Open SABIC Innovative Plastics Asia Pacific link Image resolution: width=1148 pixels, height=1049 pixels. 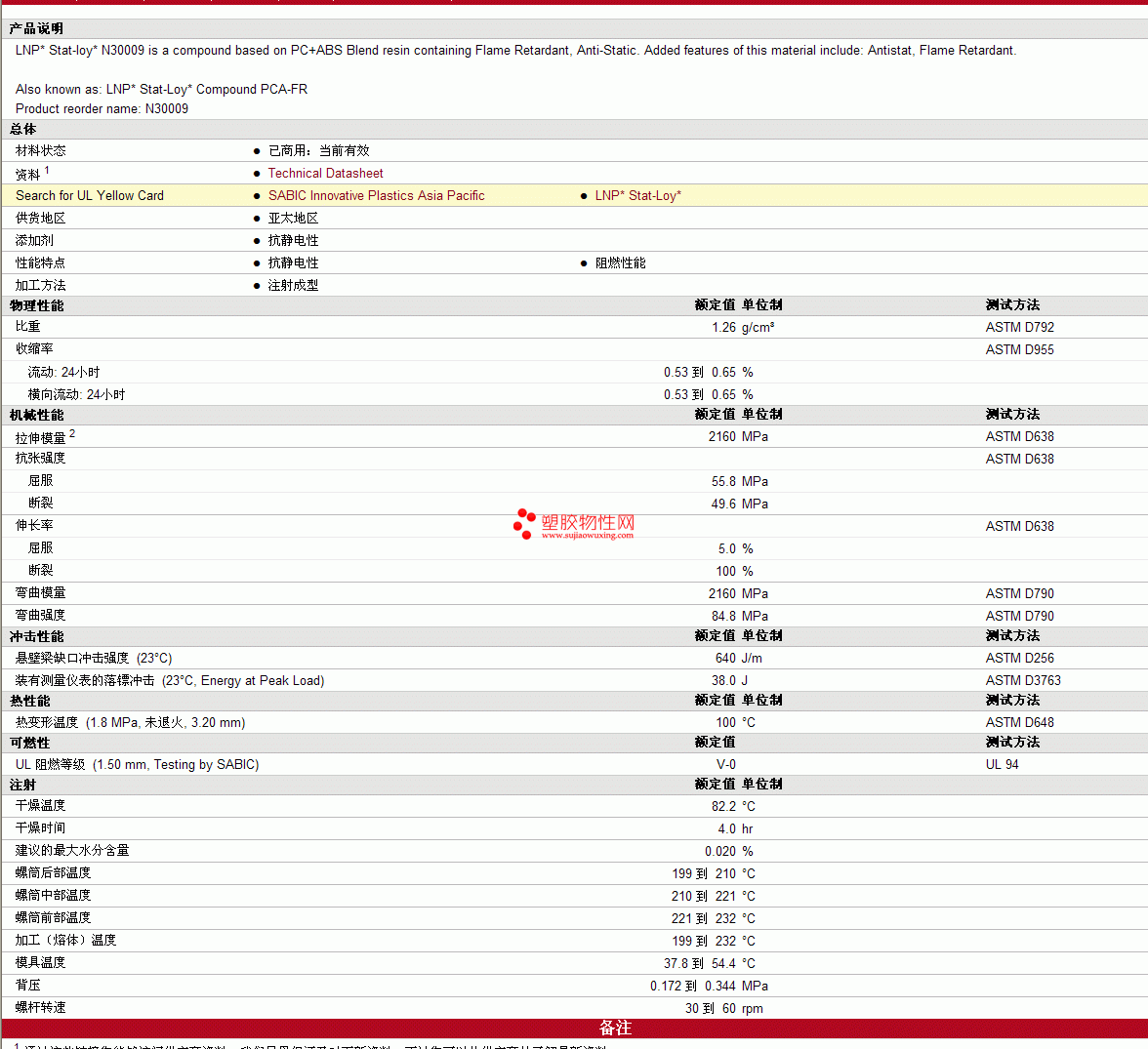[377, 195]
